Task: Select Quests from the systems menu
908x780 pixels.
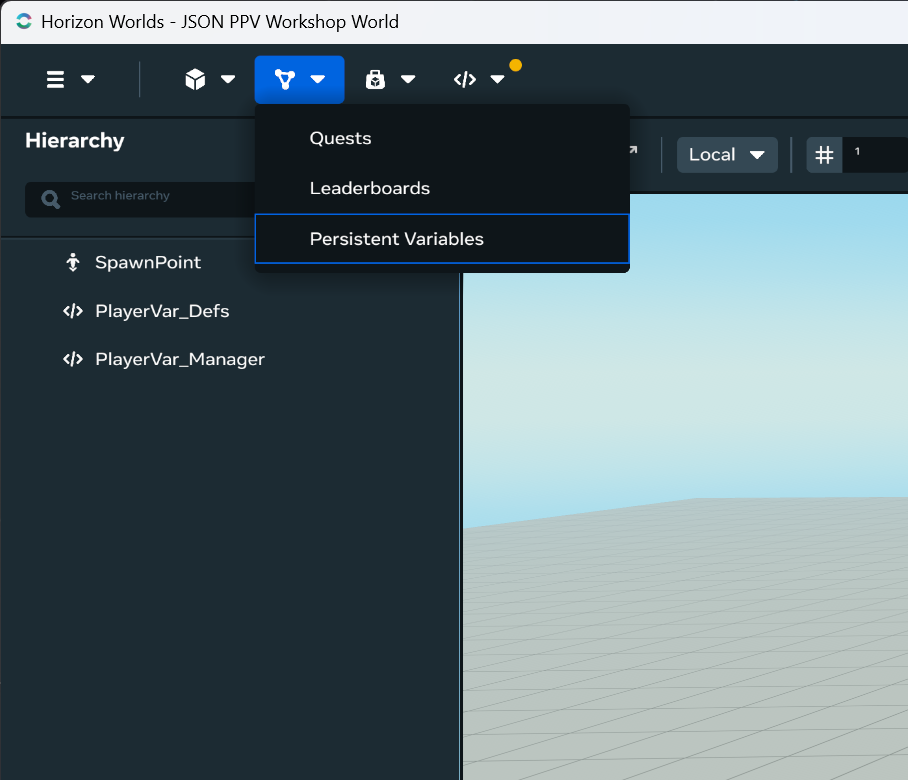Action: (x=442, y=138)
